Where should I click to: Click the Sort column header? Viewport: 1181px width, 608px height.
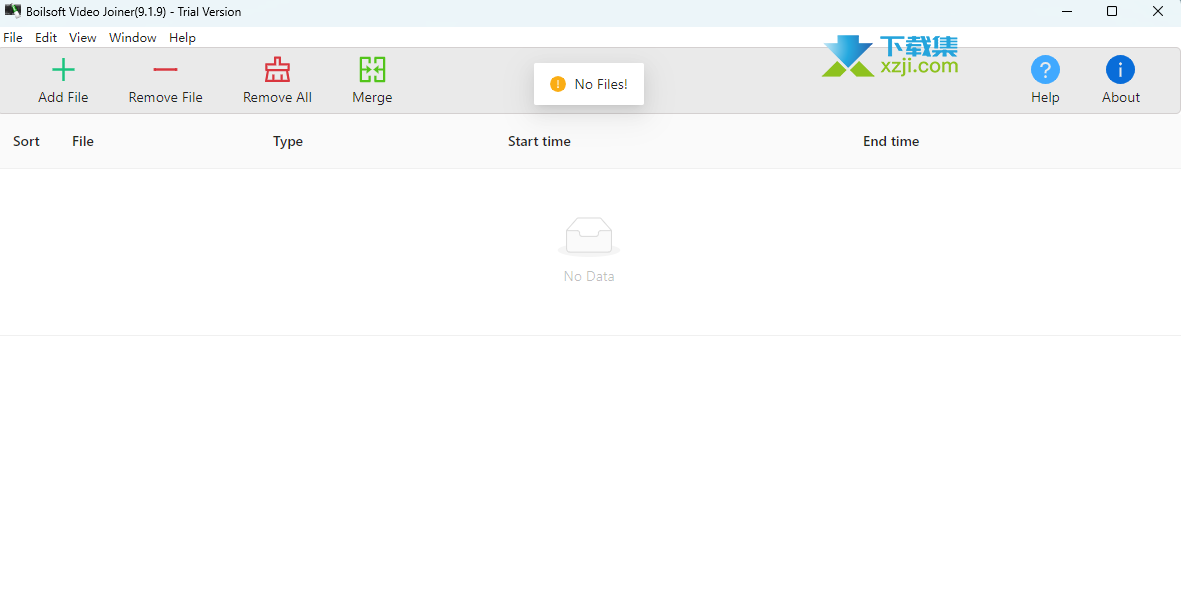pyautogui.click(x=26, y=142)
